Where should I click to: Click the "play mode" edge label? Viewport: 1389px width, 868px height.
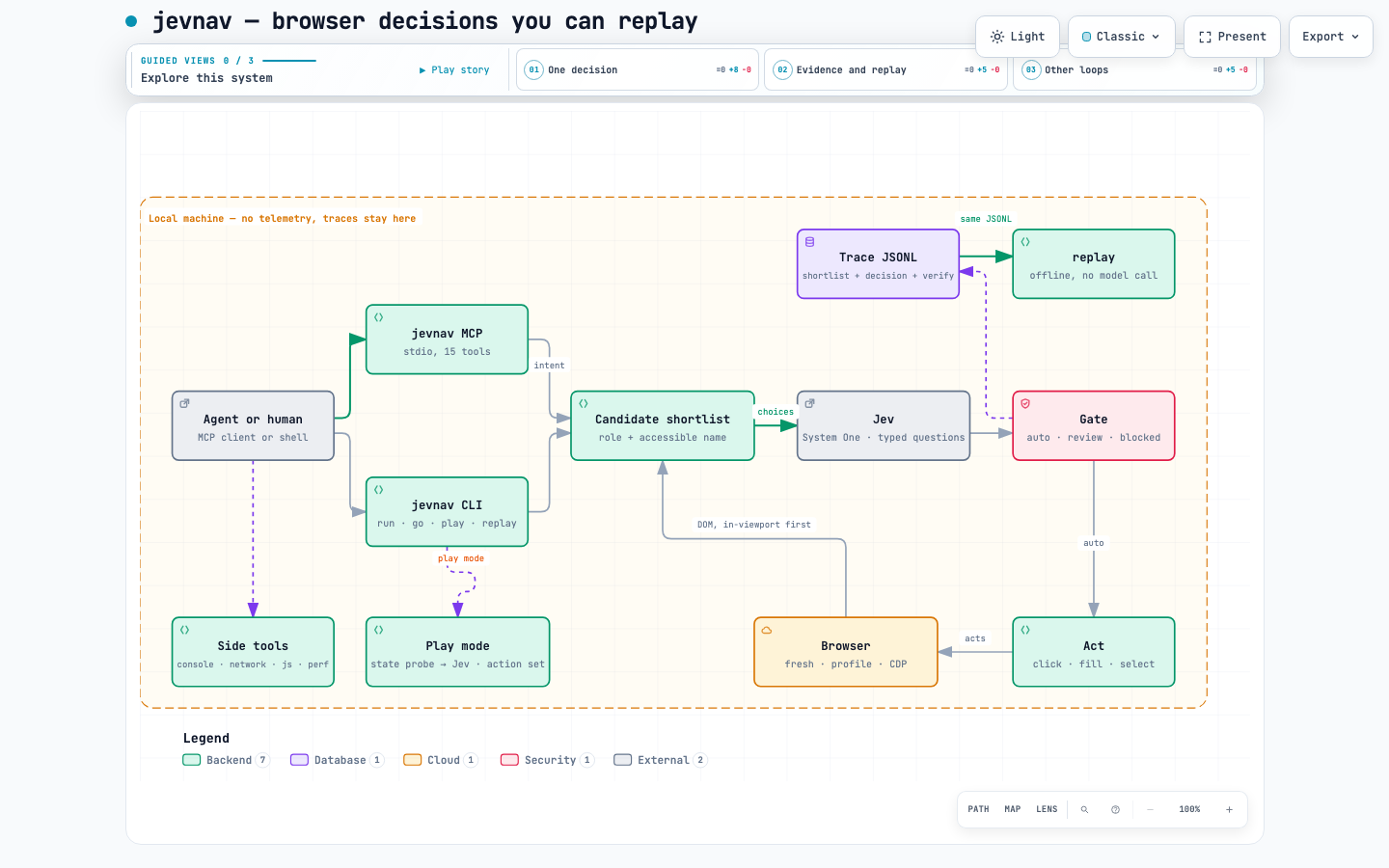461,558
